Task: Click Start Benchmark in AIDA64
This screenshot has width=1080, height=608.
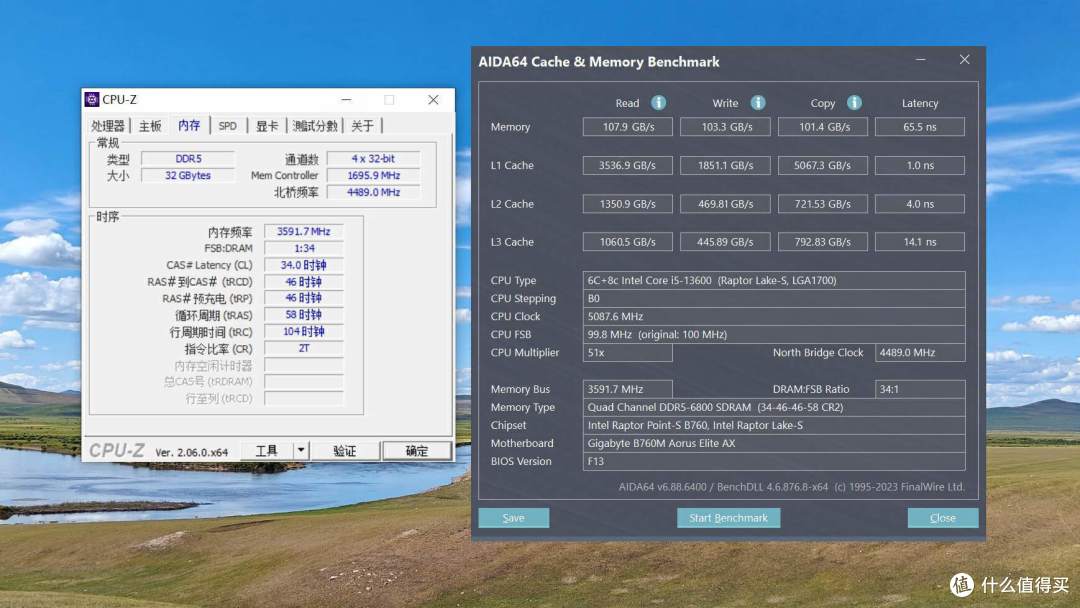Action: (729, 518)
